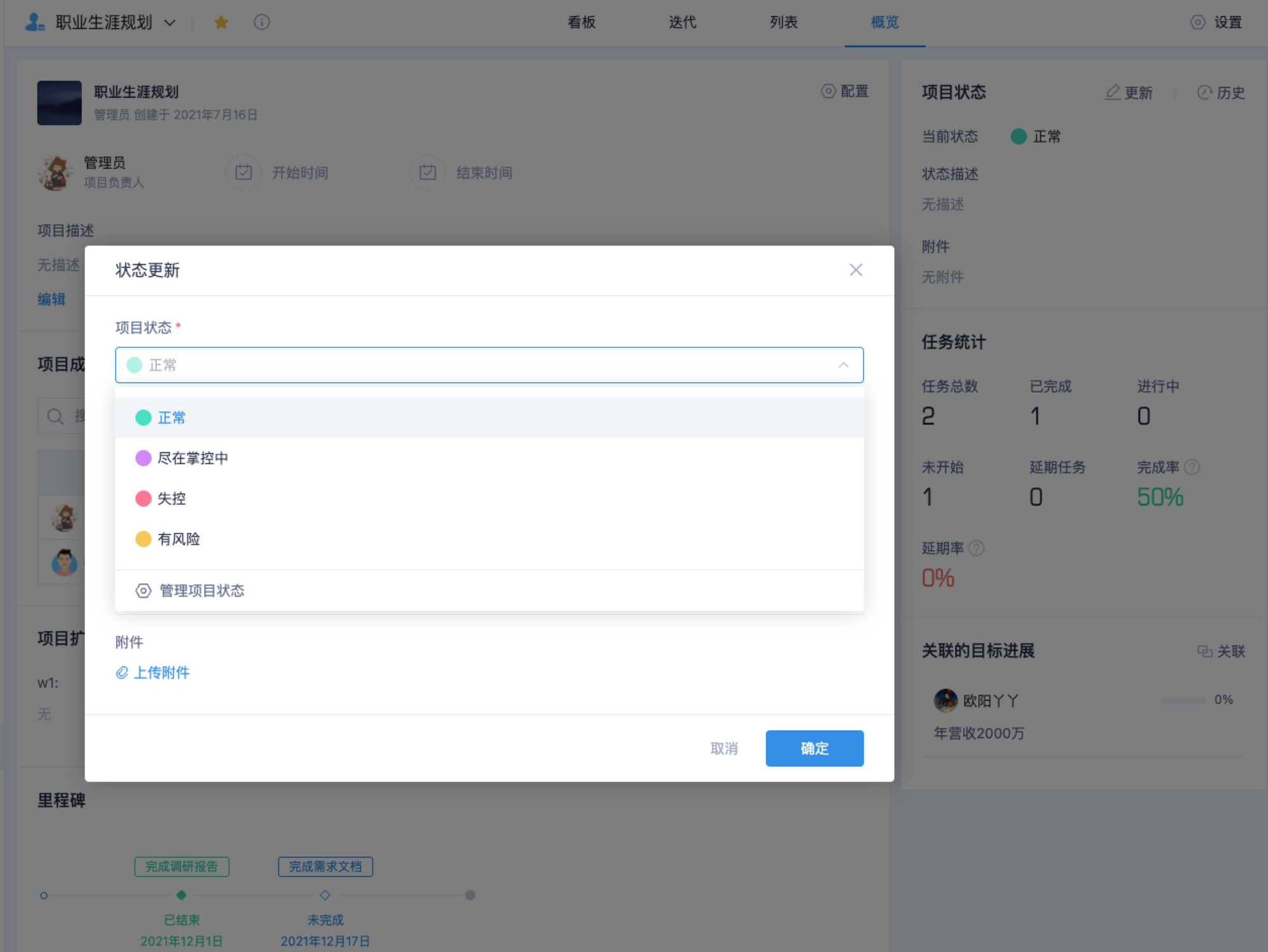Choose the red 失控 status option
This screenshot has width=1268, height=952.
[171, 499]
